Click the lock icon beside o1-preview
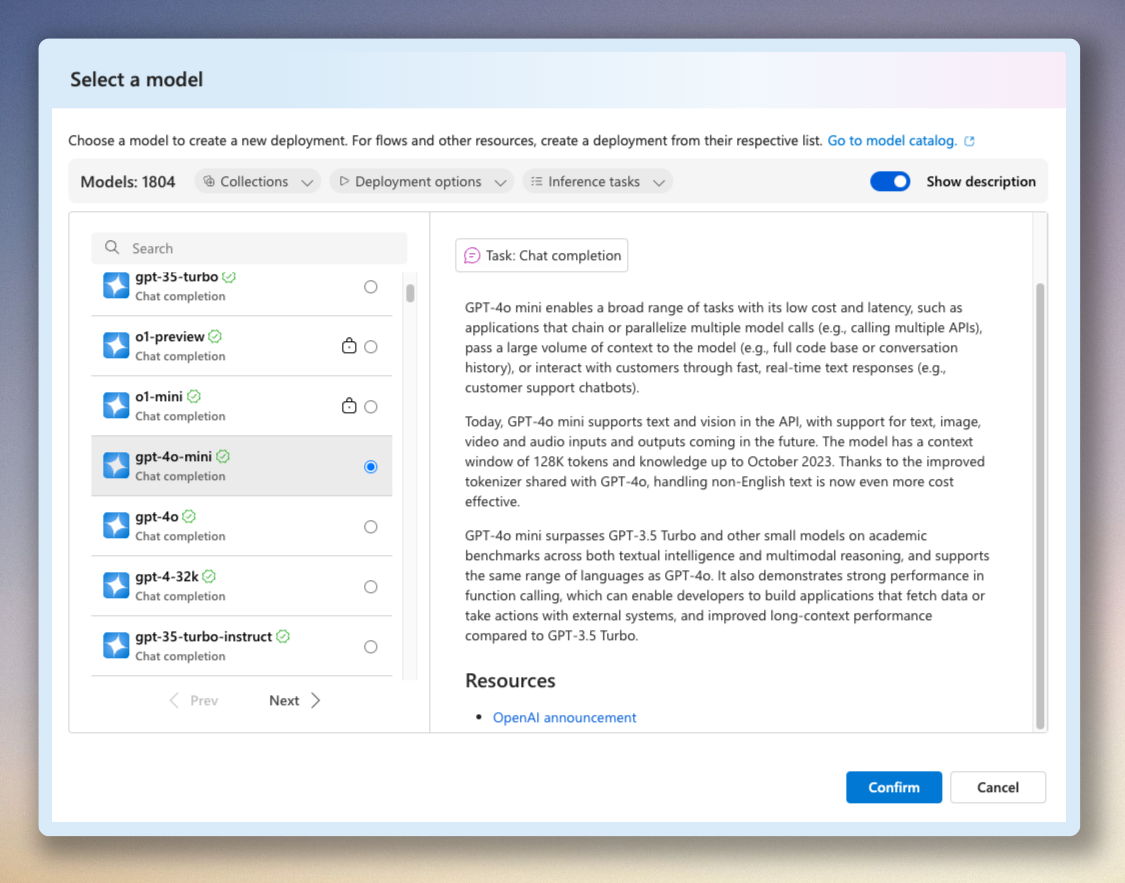1125x883 pixels. point(348,345)
